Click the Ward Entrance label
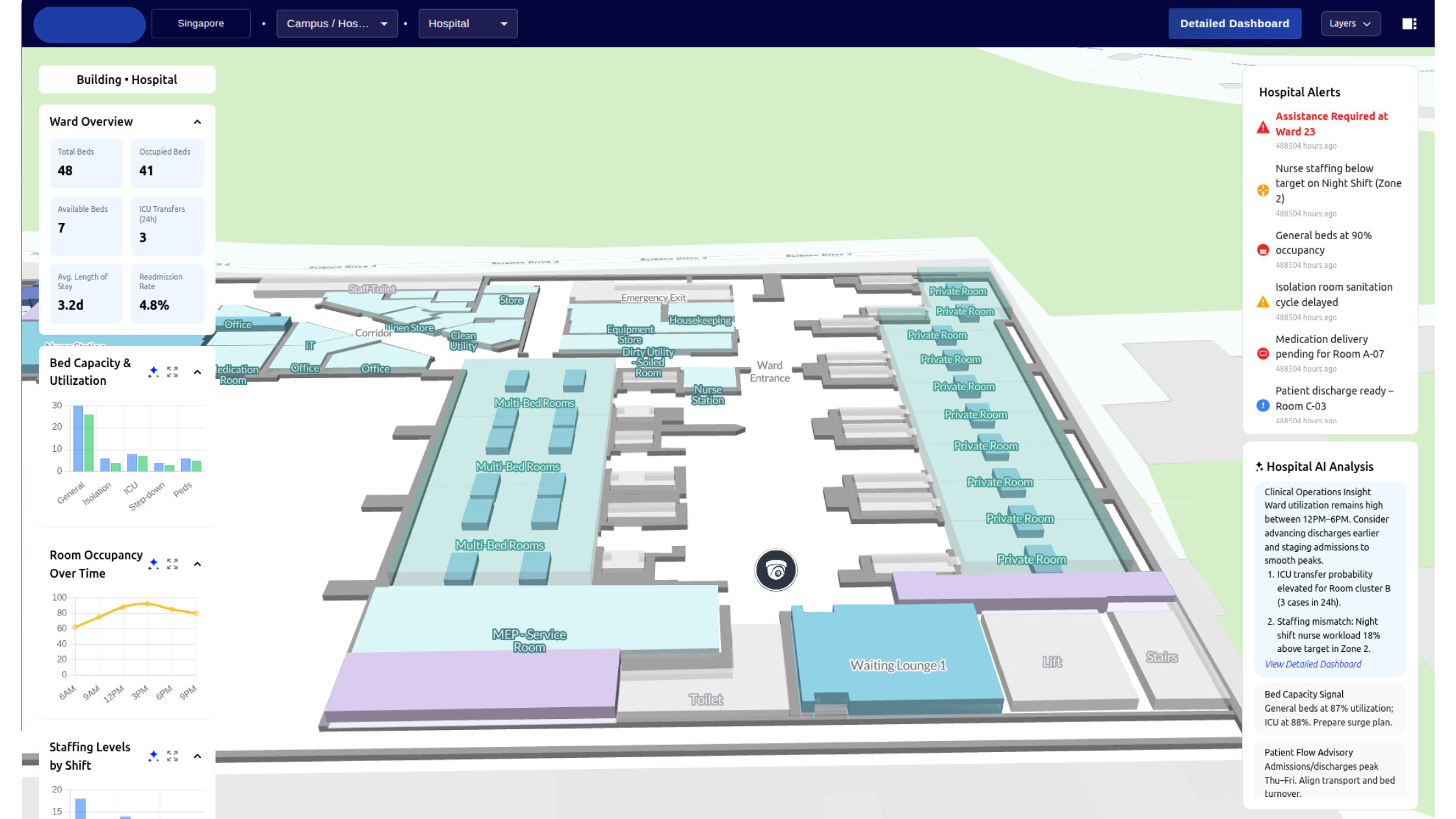 click(770, 372)
